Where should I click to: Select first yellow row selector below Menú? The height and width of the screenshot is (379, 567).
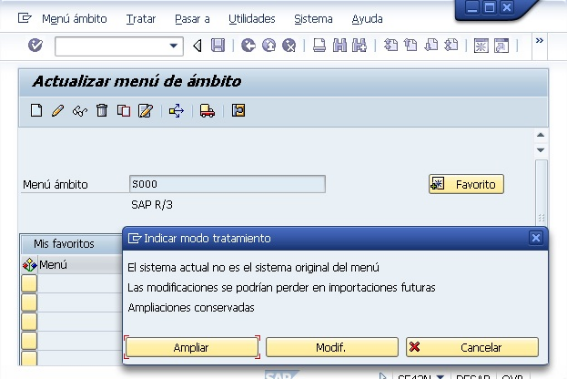click(x=29, y=283)
